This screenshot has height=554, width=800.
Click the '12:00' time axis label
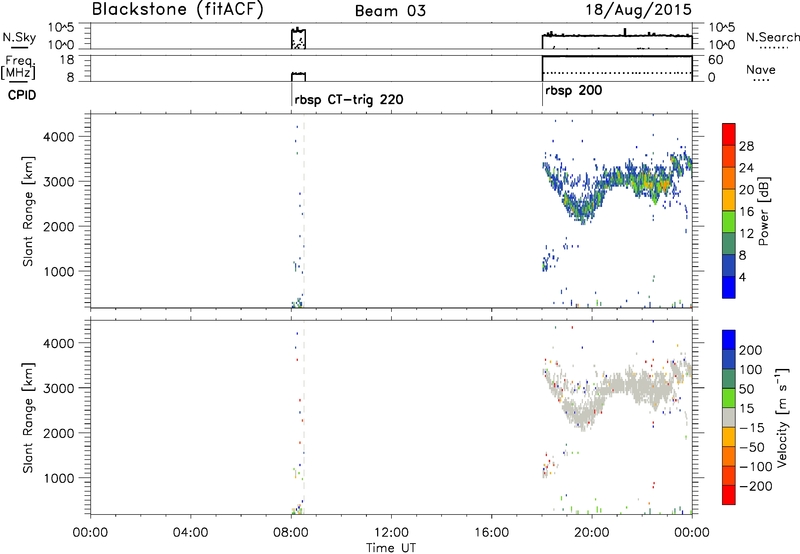pos(391,533)
